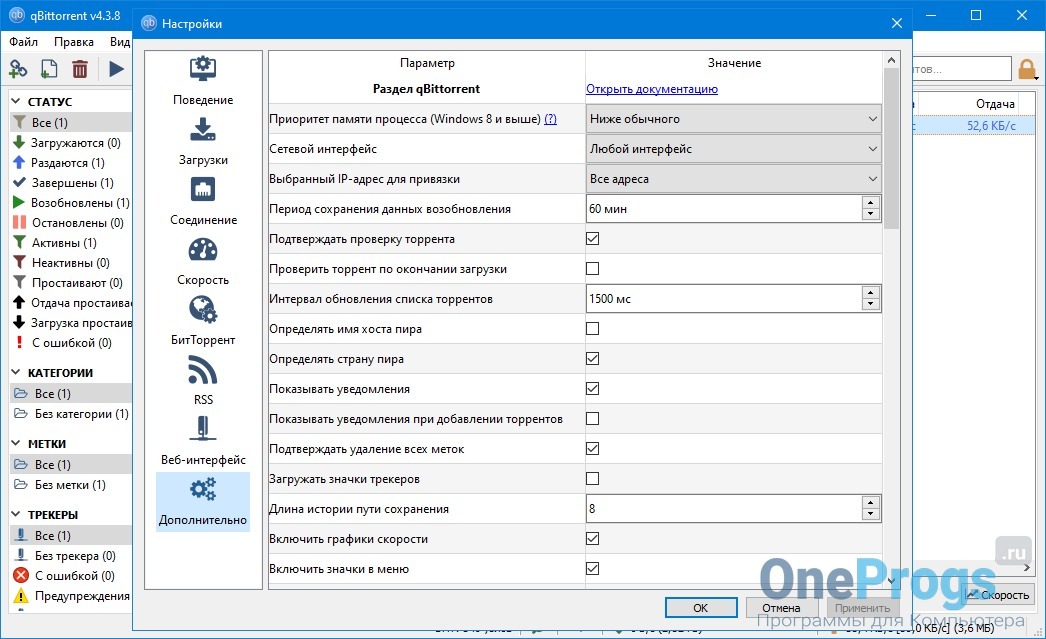Select the Все (1) filter under СТАТУС
The image size is (1046, 639).
click(x=71, y=122)
